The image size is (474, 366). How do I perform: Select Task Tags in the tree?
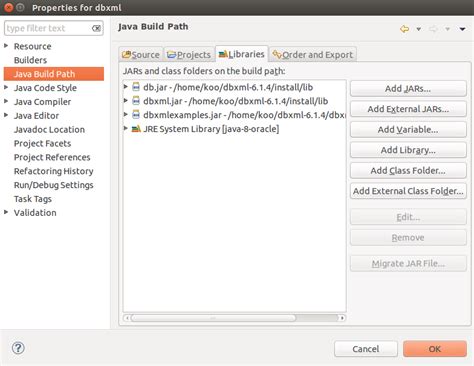click(x=33, y=199)
